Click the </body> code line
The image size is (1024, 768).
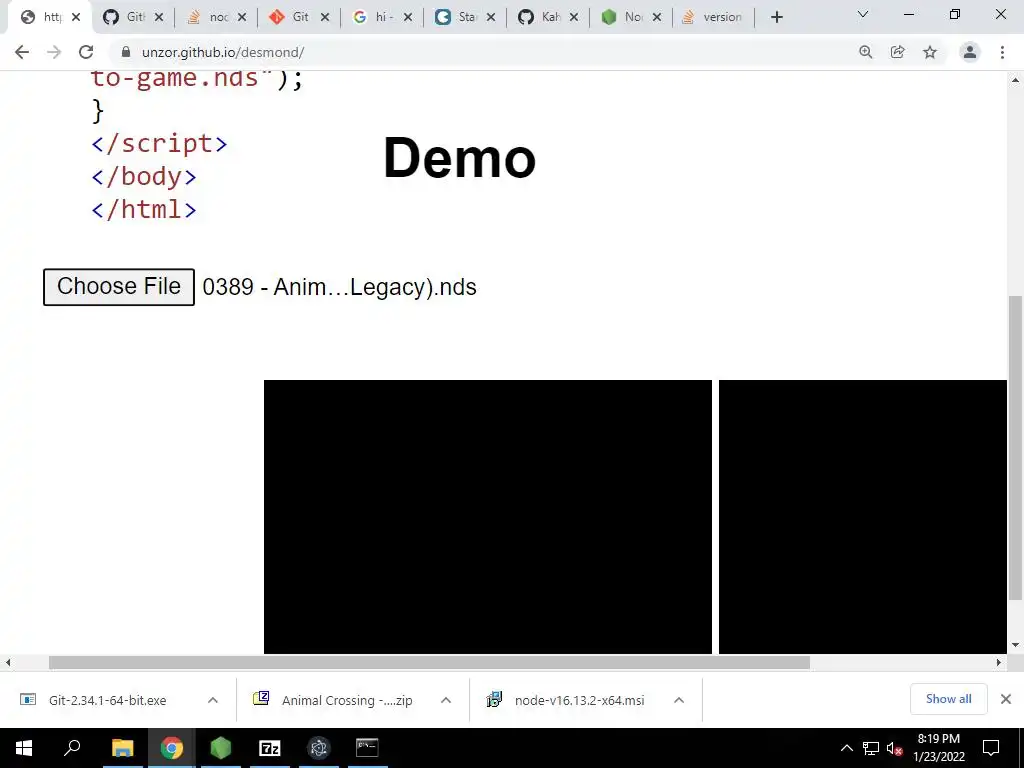point(144,177)
